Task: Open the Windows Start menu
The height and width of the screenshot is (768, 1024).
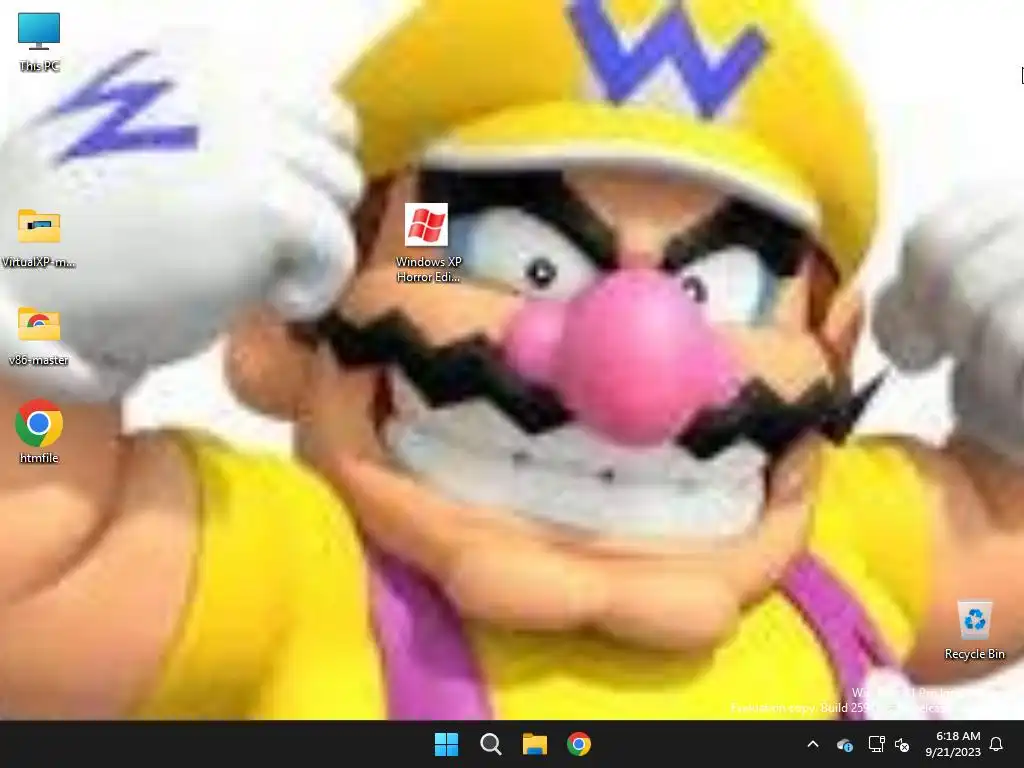Action: click(x=447, y=744)
